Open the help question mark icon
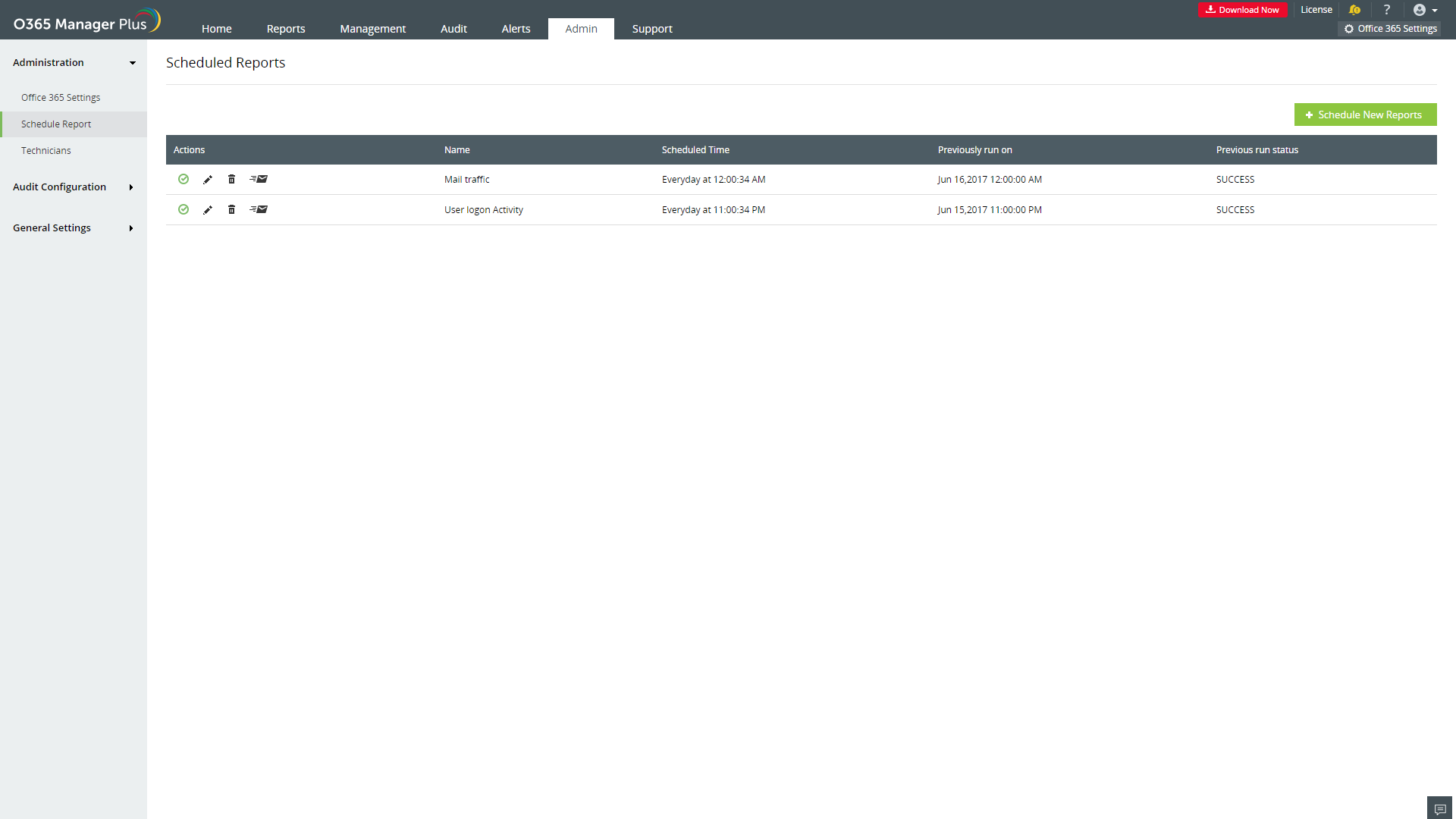1456x819 pixels. click(1386, 10)
